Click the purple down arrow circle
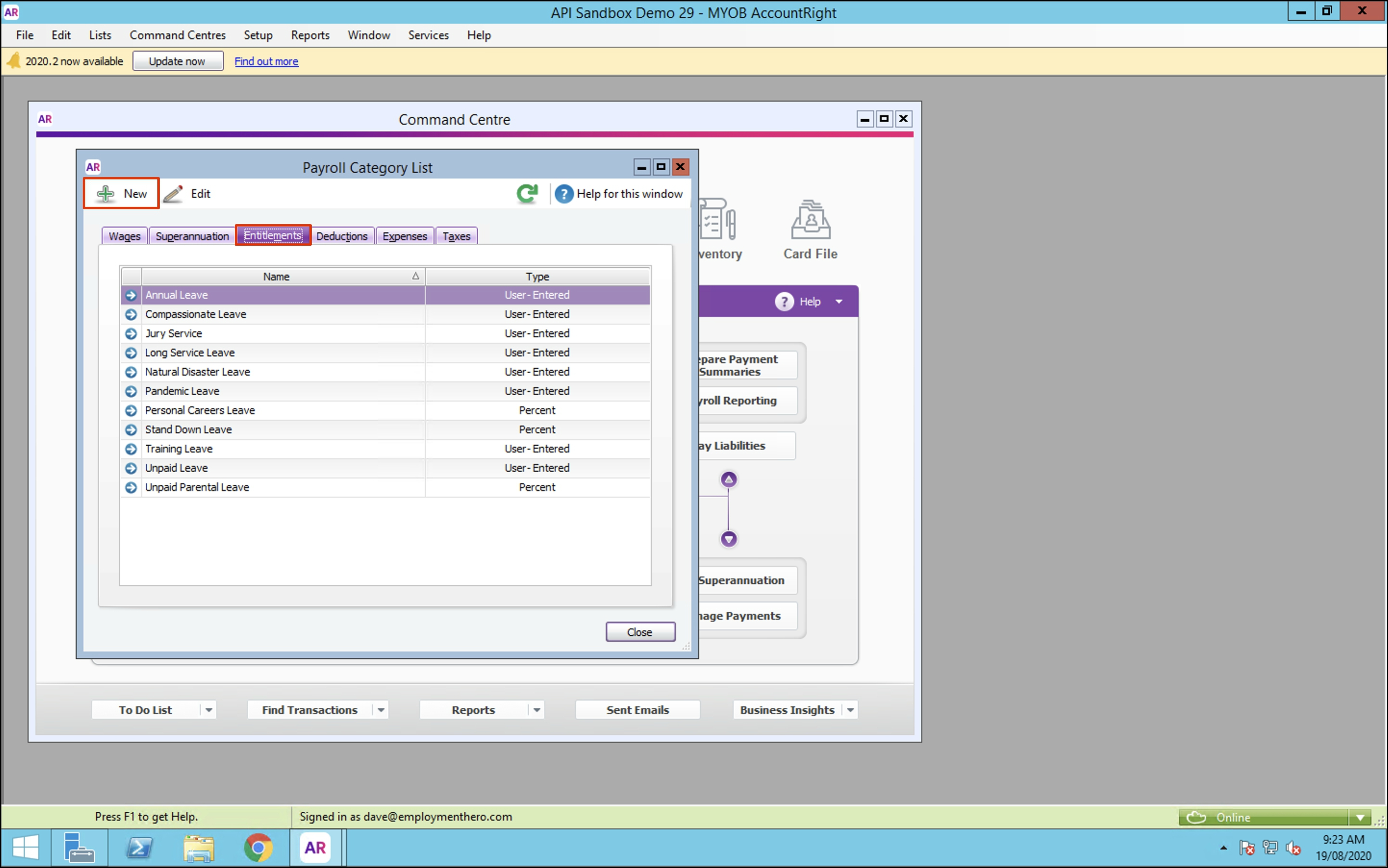The width and height of the screenshot is (1388, 868). click(728, 539)
